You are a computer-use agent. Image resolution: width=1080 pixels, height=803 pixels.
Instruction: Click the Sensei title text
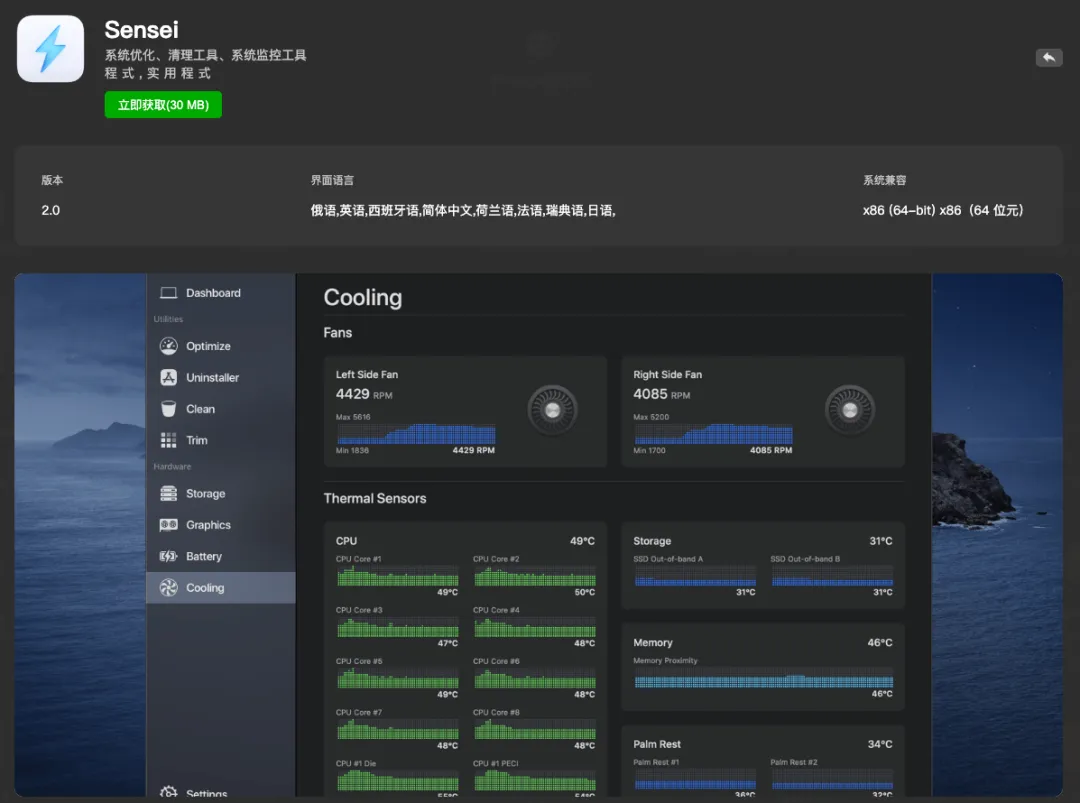click(141, 30)
